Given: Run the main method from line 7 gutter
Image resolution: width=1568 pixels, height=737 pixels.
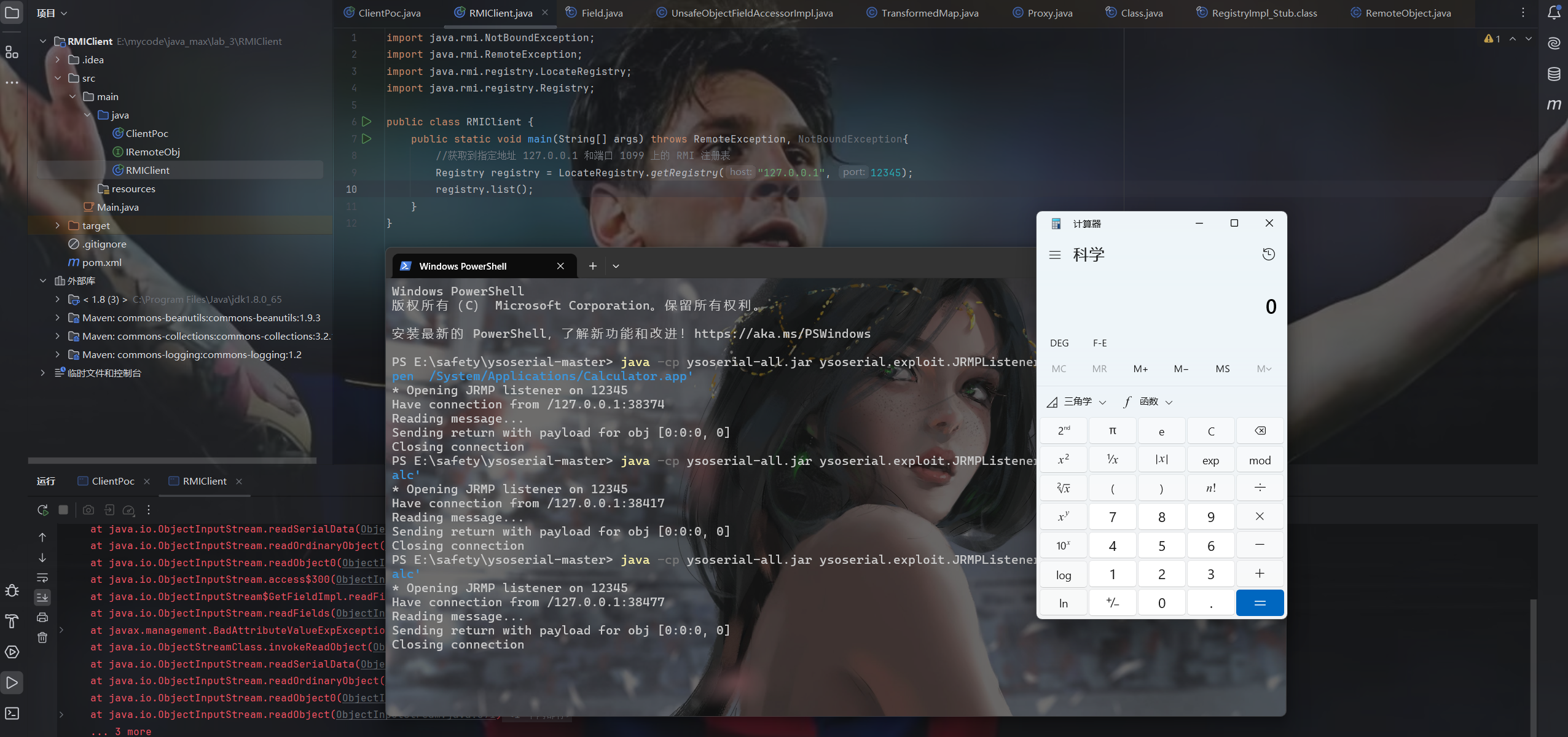Looking at the screenshot, I should coord(367,139).
